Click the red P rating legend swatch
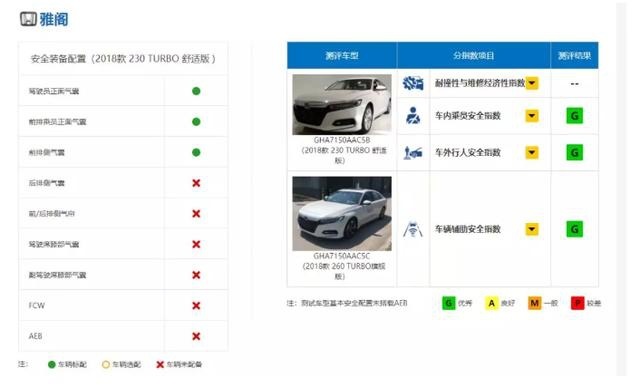Viewport: 640px width, 387px height. tap(577, 303)
